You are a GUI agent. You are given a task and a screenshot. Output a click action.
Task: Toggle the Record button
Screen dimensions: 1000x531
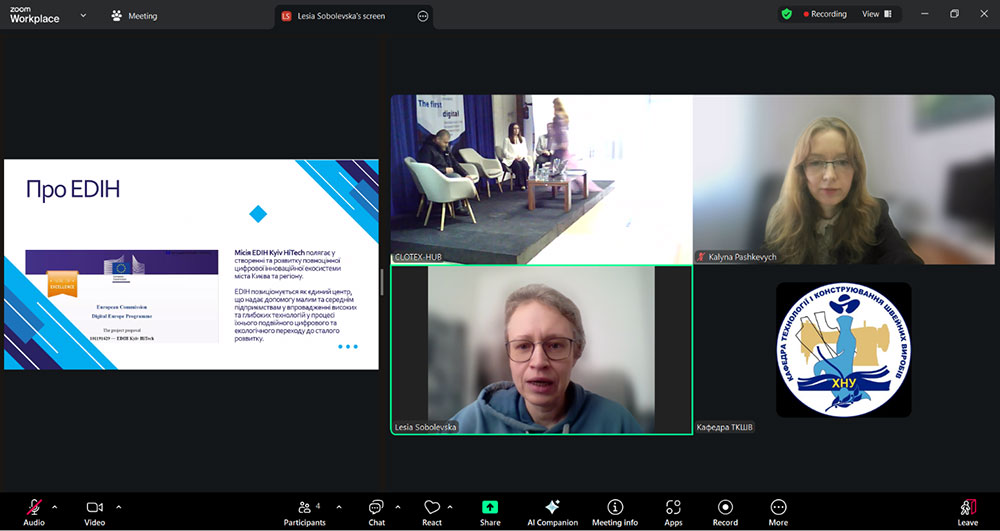[725, 511]
